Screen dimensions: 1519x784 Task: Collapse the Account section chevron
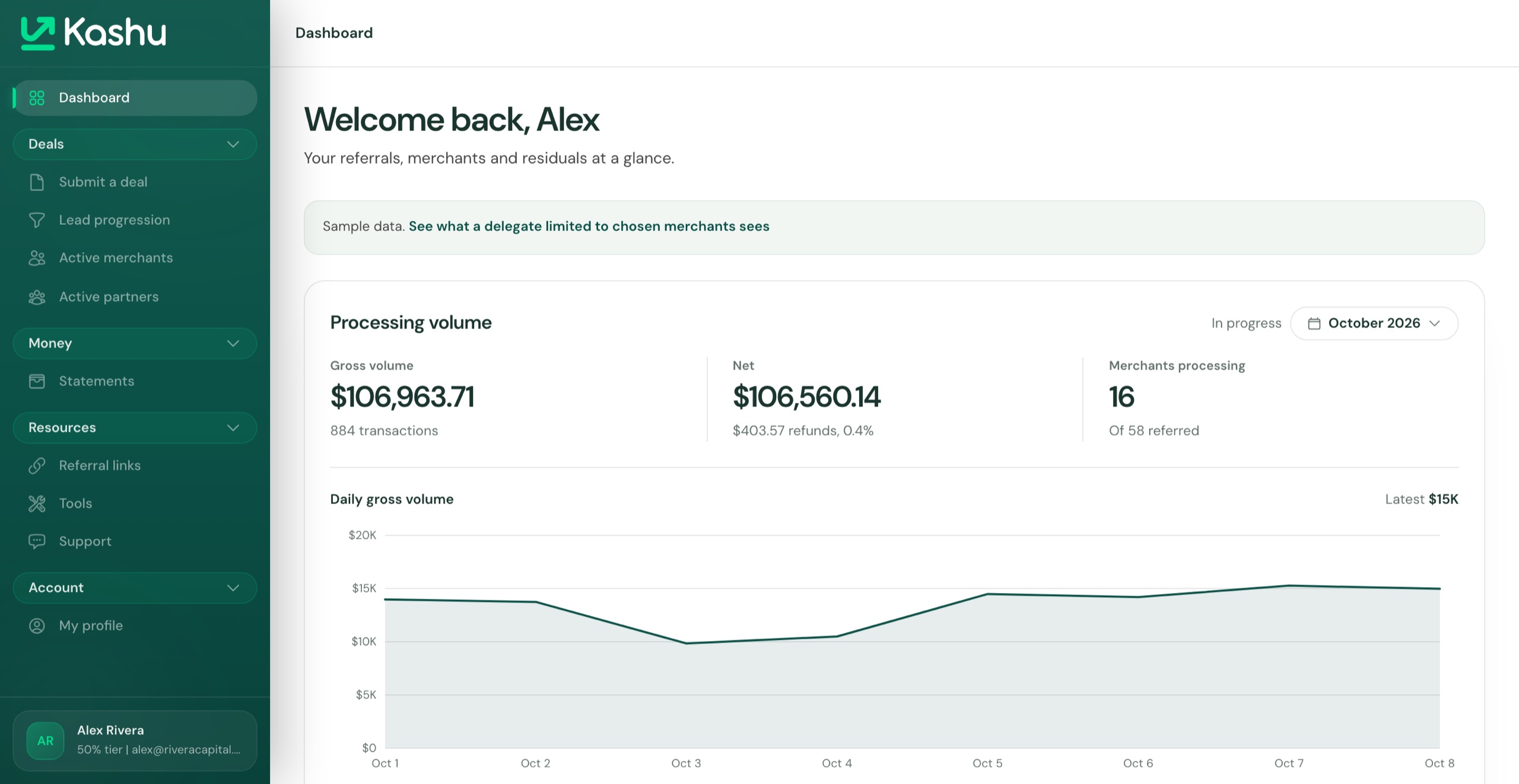click(x=233, y=588)
